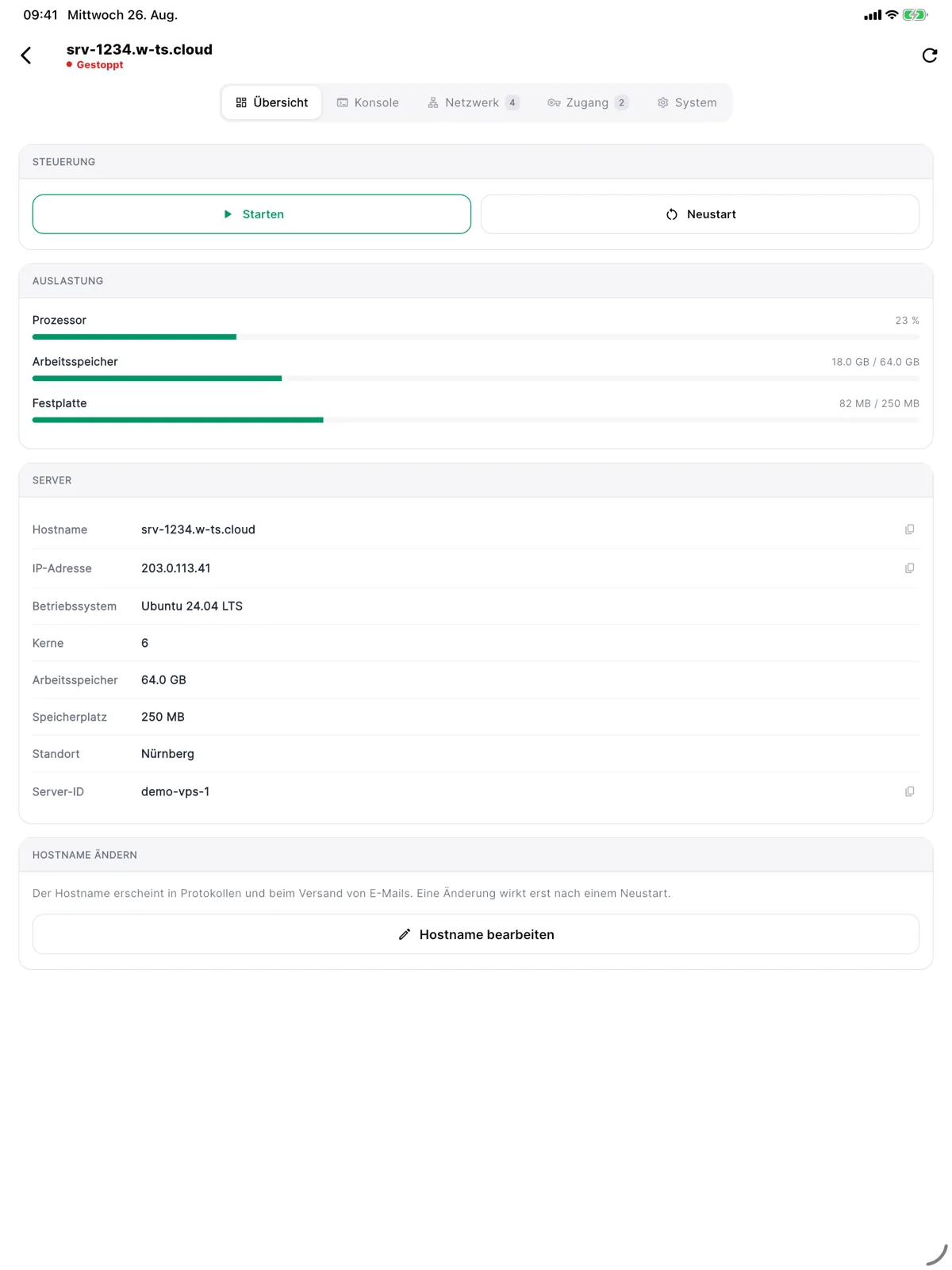Go back using the back chevron
This screenshot has width=952, height=1270.
[x=26, y=56]
